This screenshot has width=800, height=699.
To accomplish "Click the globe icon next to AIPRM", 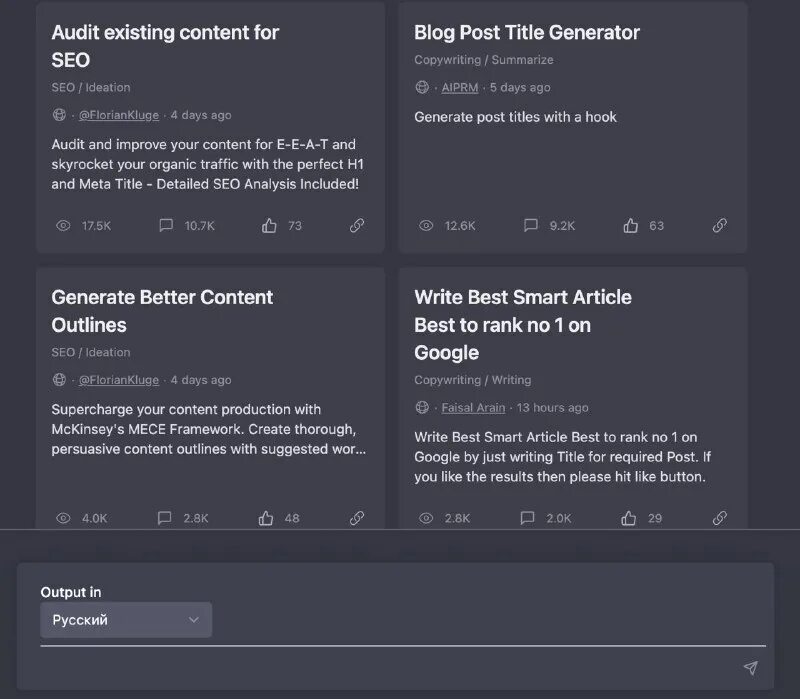I will pos(421,87).
